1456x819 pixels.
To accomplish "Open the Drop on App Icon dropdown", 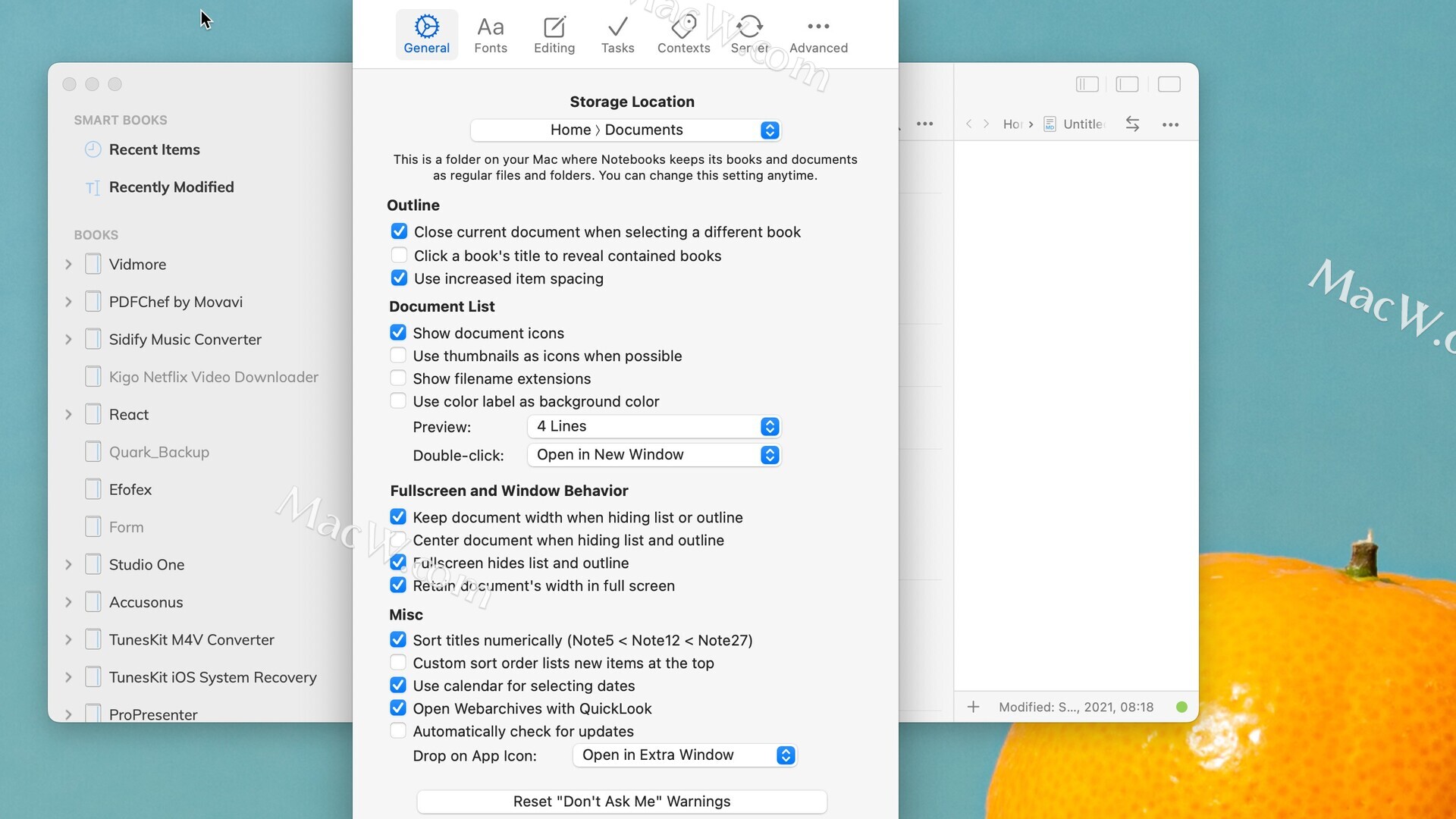I will click(x=685, y=755).
